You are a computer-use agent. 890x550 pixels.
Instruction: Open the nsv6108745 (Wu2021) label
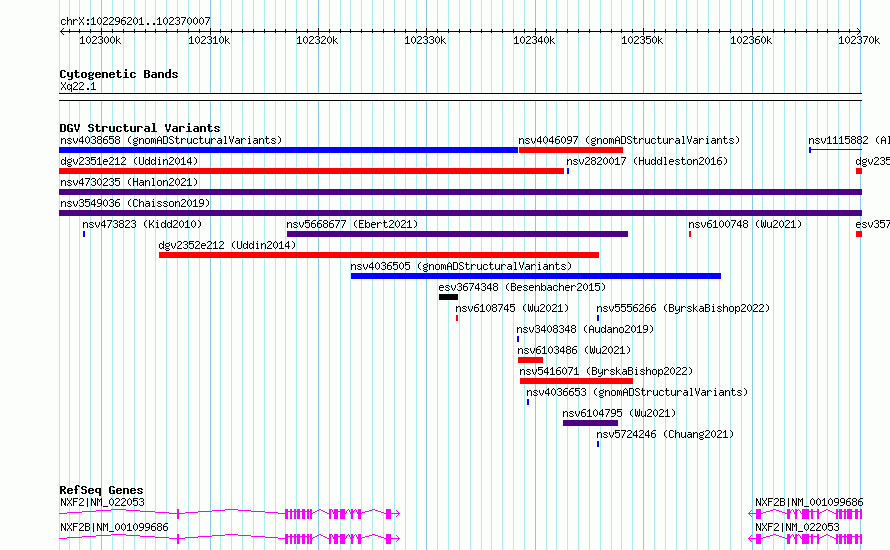(512, 308)
